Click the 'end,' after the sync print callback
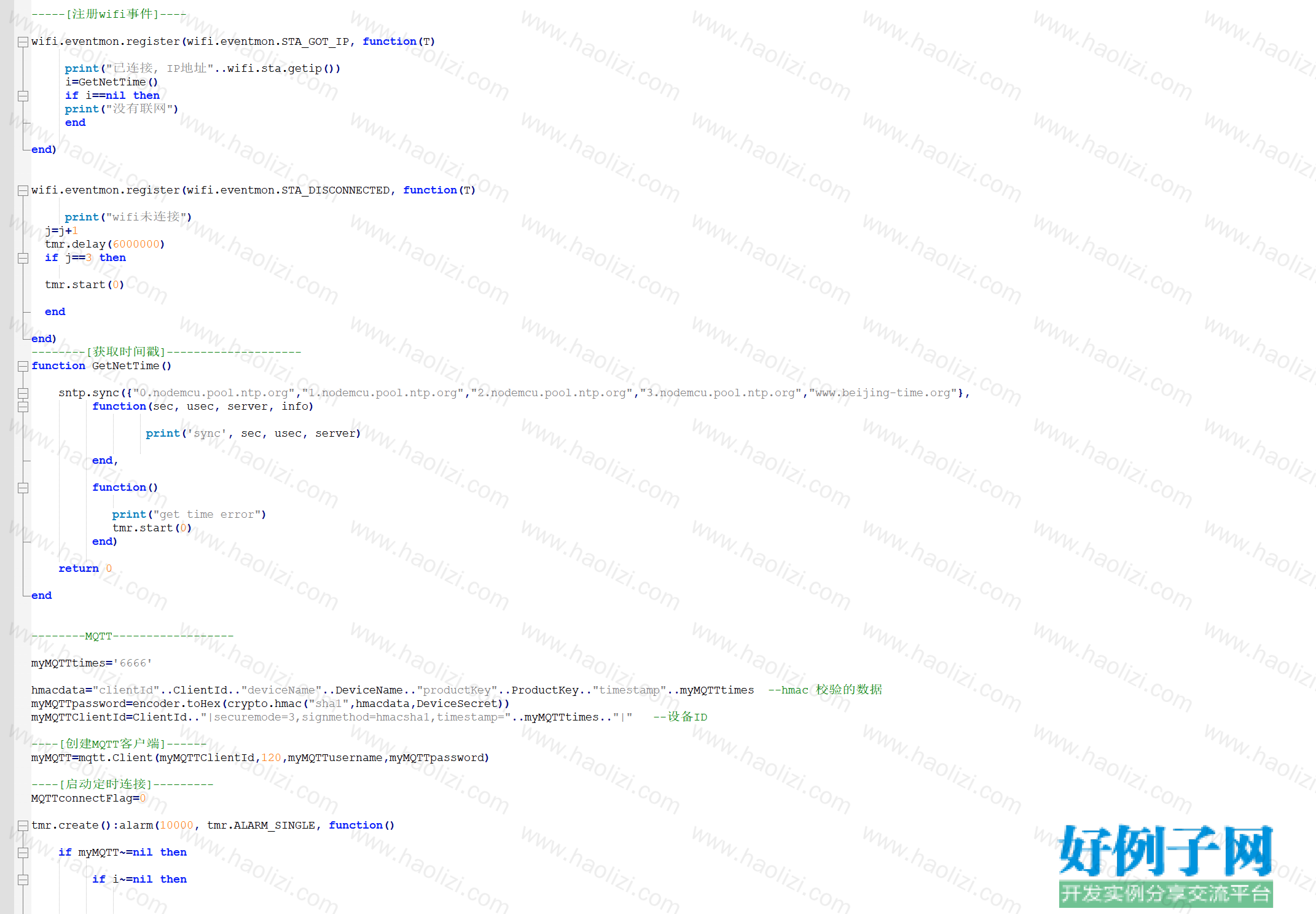The width and height of the screenshot is (1316, 914). coord(105,461)
